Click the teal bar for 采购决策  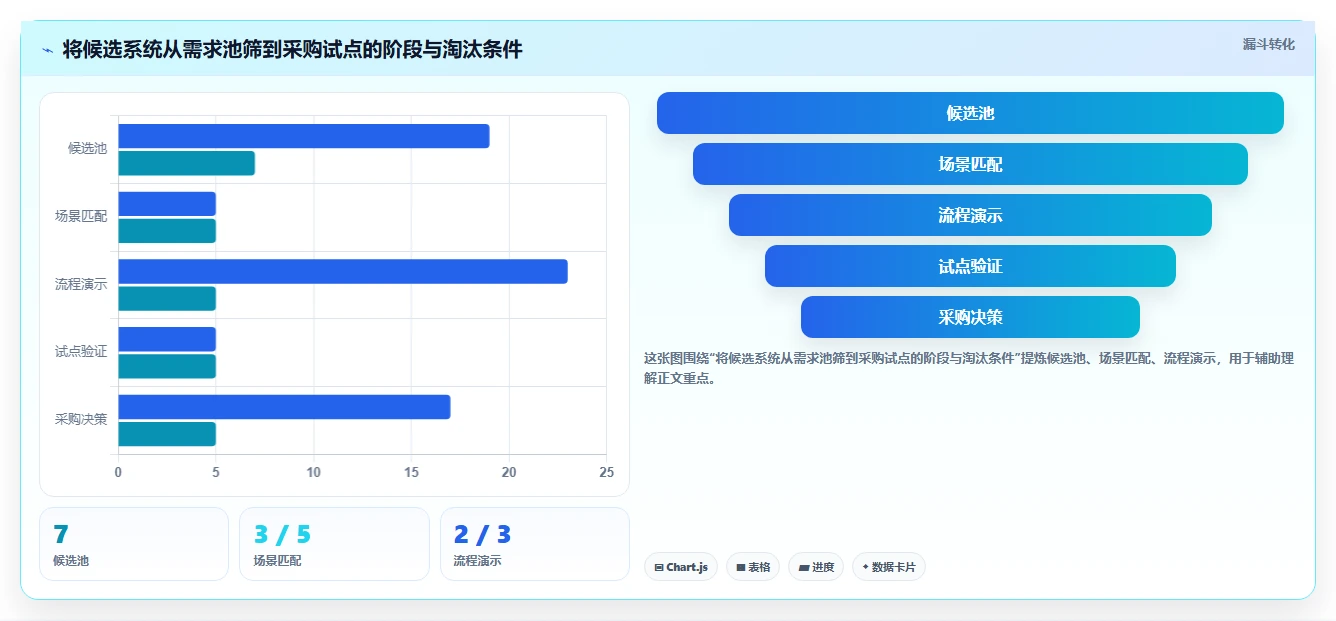pyautogui.click(x=167, y=434)
